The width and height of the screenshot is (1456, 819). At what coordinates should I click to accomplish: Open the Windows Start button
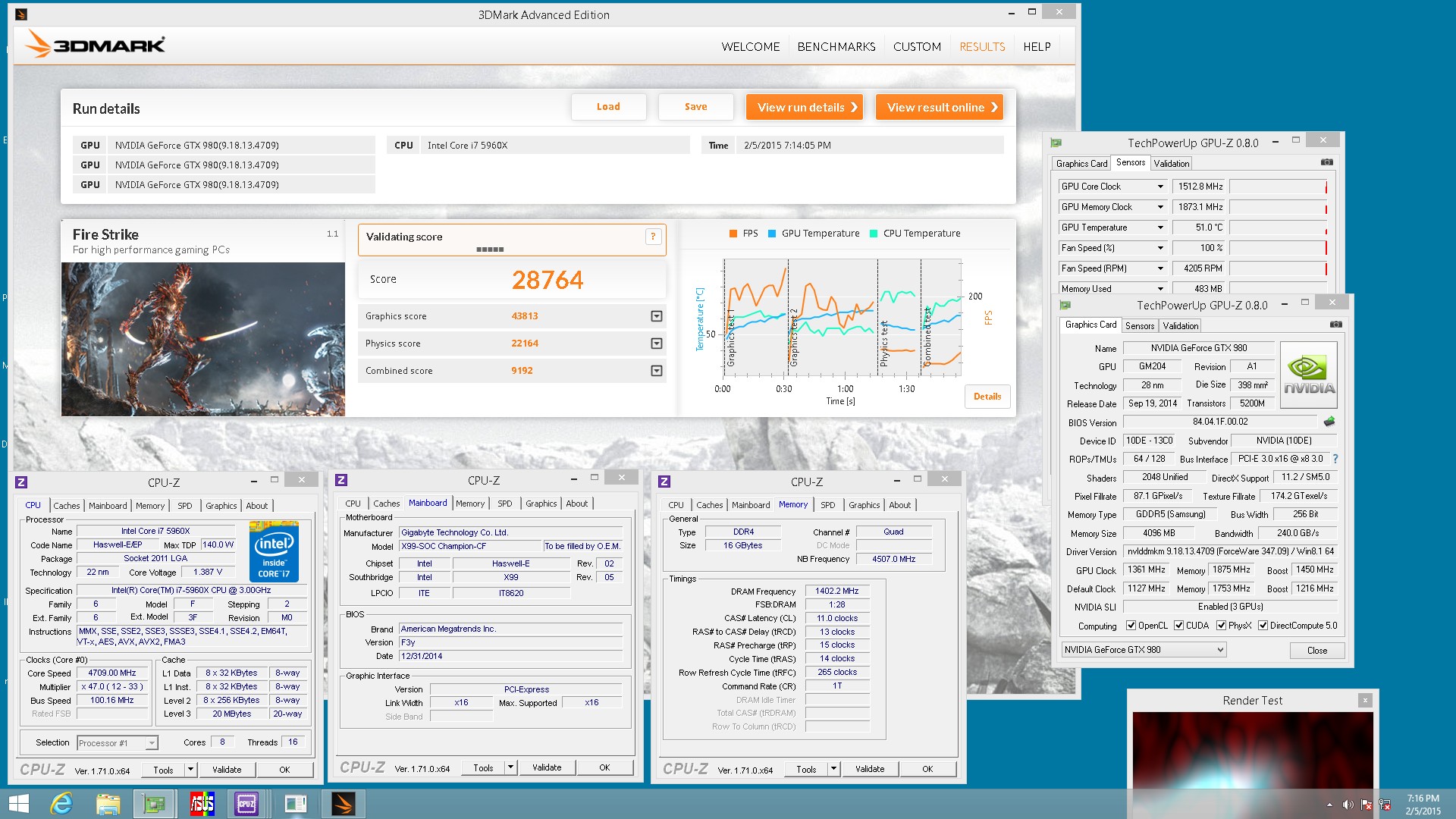point(18,804)
